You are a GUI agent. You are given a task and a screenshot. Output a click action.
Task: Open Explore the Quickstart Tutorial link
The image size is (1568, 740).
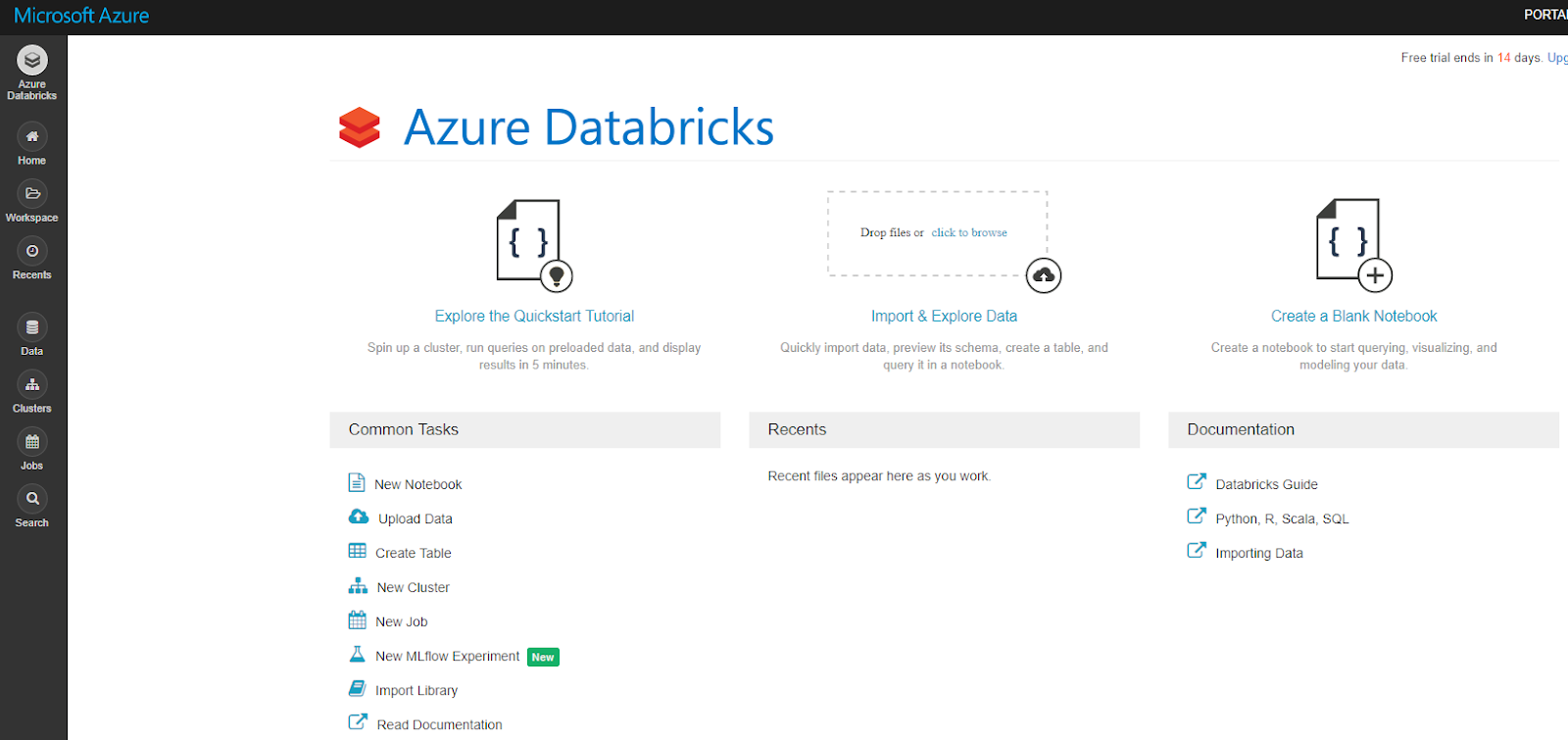(x=534, y=316)
